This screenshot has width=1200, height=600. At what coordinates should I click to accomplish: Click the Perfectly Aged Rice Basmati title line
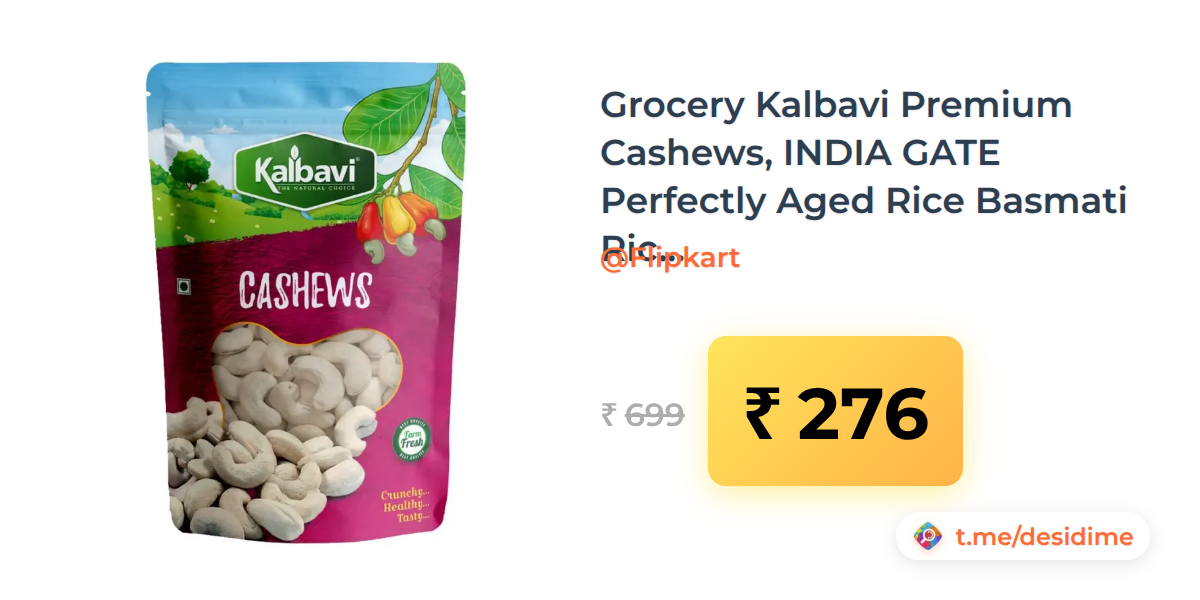pos(864,202)
